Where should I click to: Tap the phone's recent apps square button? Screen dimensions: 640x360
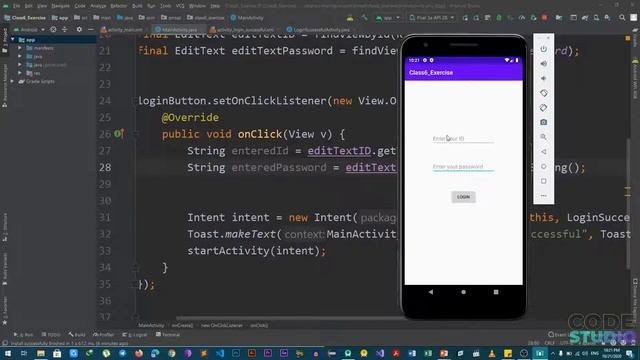pos(496,292)
